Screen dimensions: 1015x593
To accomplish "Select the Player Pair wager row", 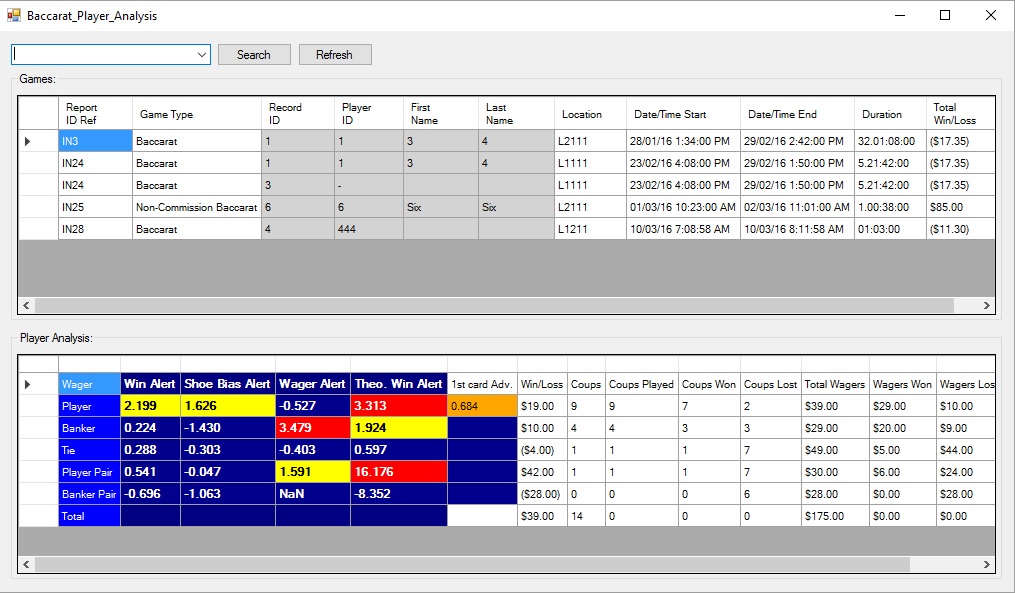I will pos(89,472).
